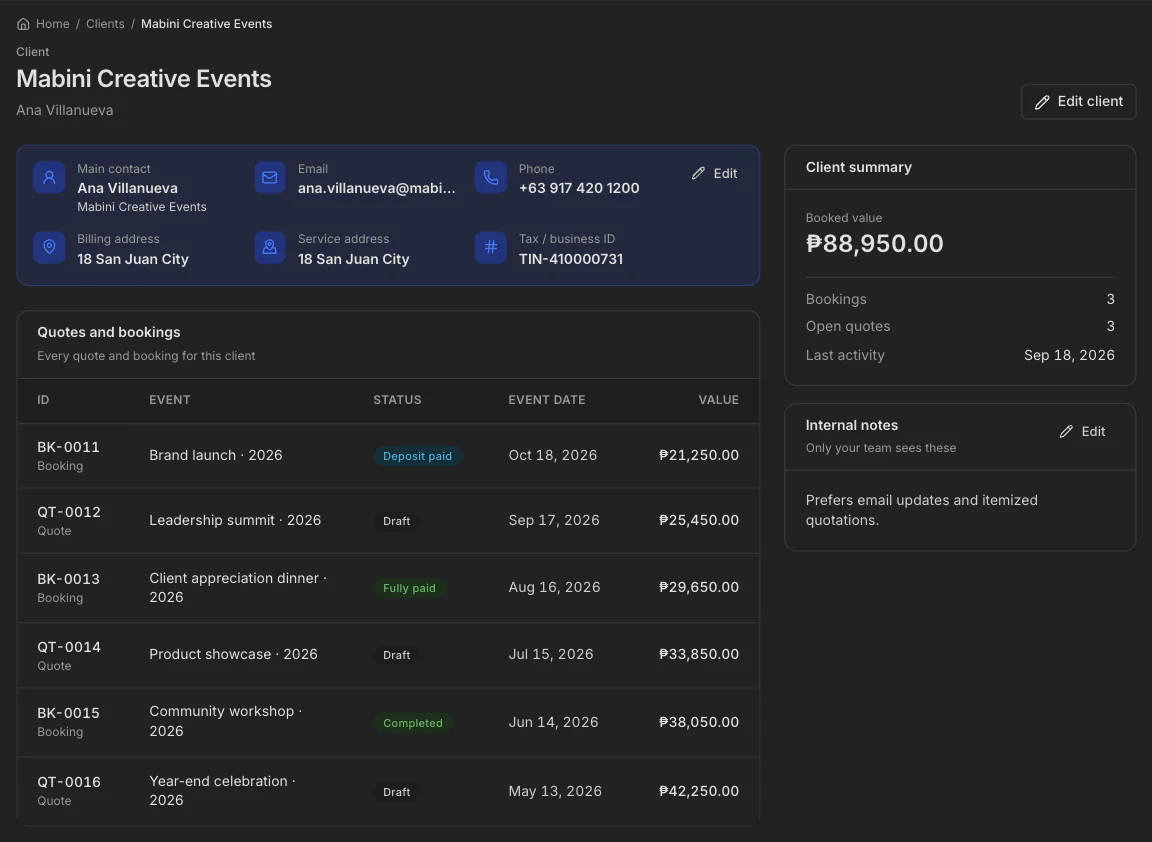Click the date Jun 14, 2026
Viewport: 1152px width, 842px height.
(x=553, y=722)
